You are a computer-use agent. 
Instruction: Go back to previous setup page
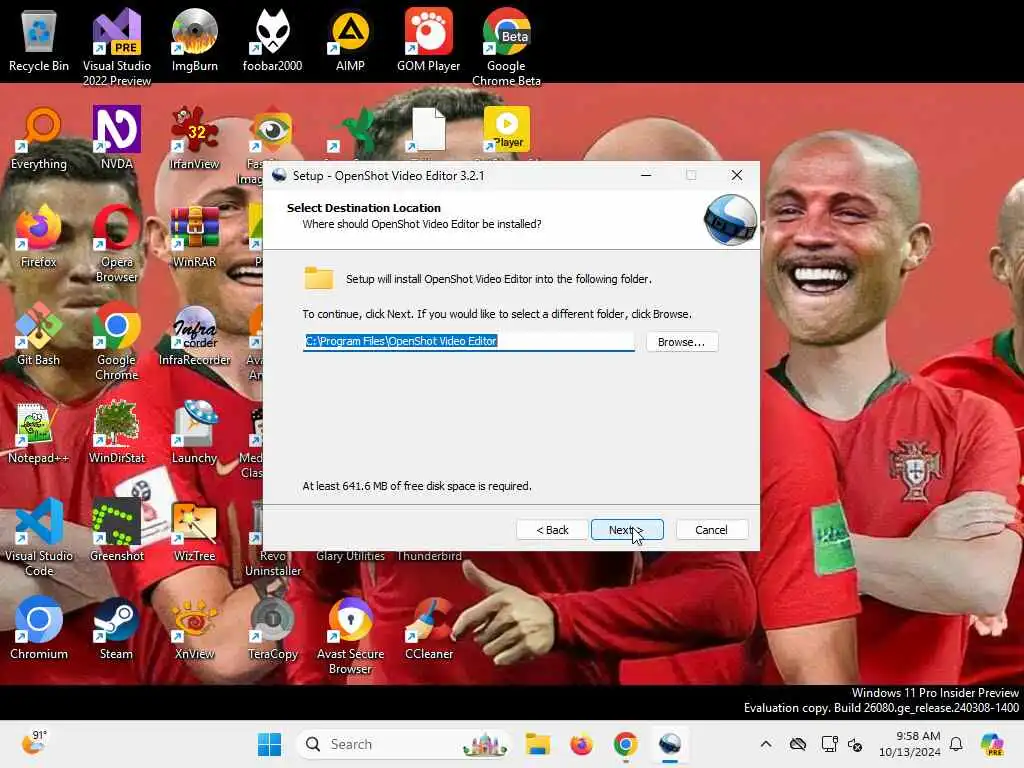(552, 530)
